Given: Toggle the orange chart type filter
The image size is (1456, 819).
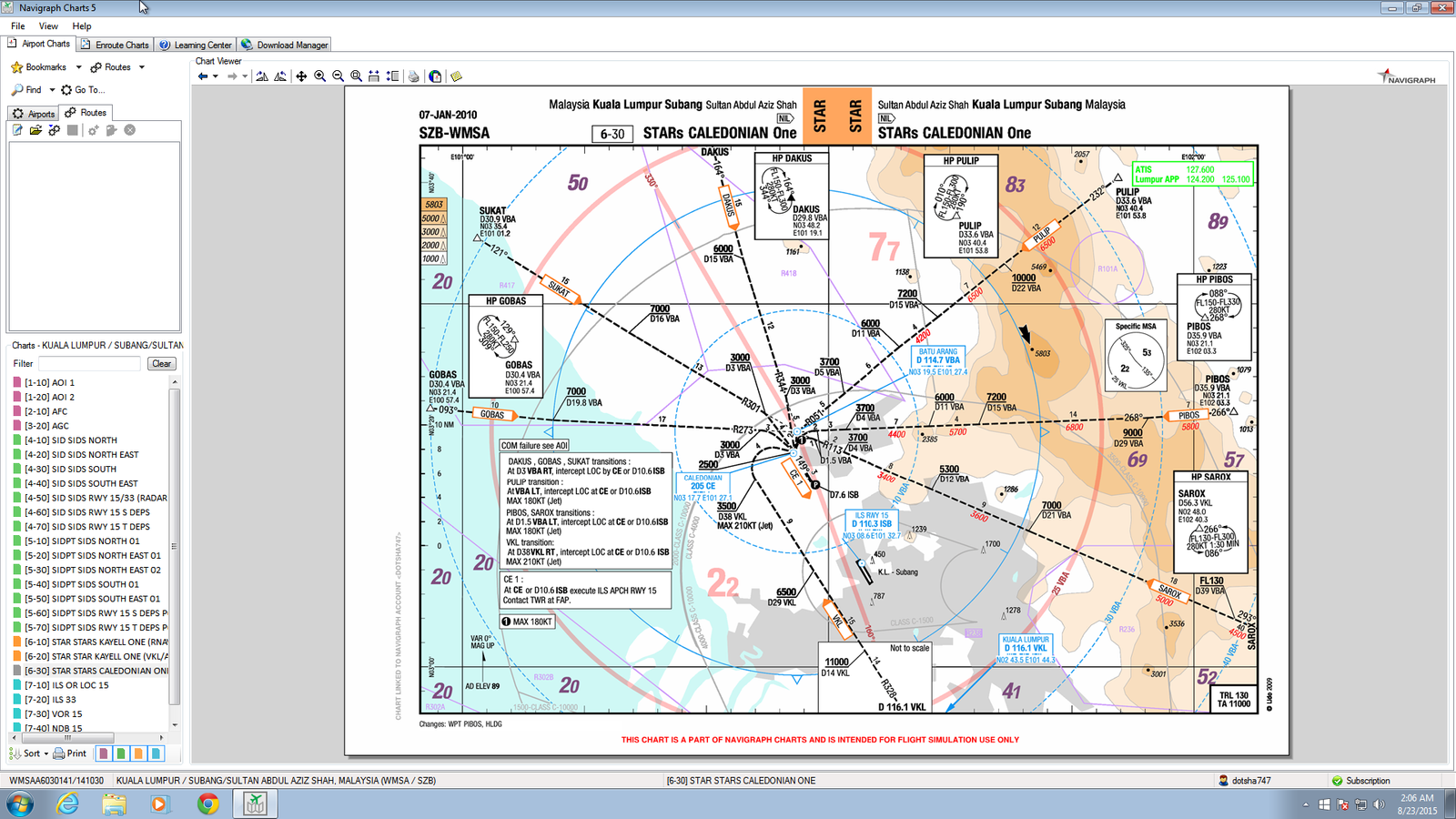Looking at the screenshot, I should click(138, 753).
